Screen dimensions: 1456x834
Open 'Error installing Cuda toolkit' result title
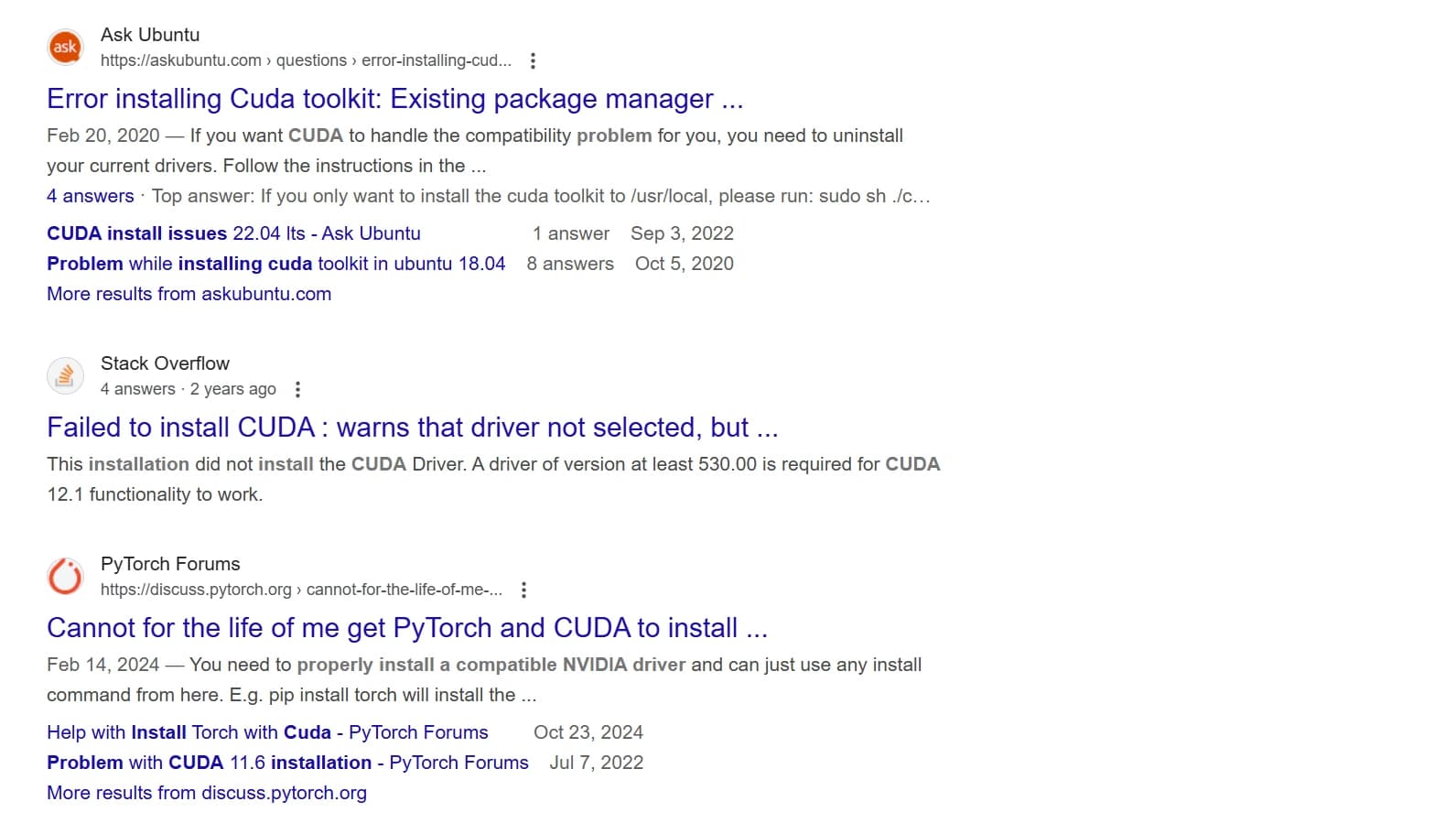(x=394, y=99)
